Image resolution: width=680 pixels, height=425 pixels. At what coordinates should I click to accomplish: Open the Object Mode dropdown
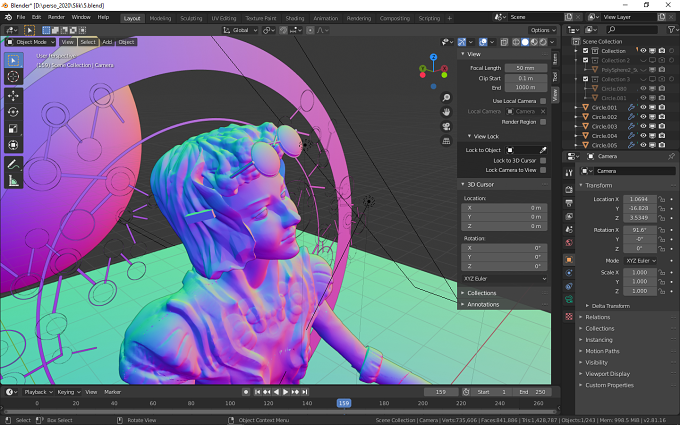coord(30,42)
